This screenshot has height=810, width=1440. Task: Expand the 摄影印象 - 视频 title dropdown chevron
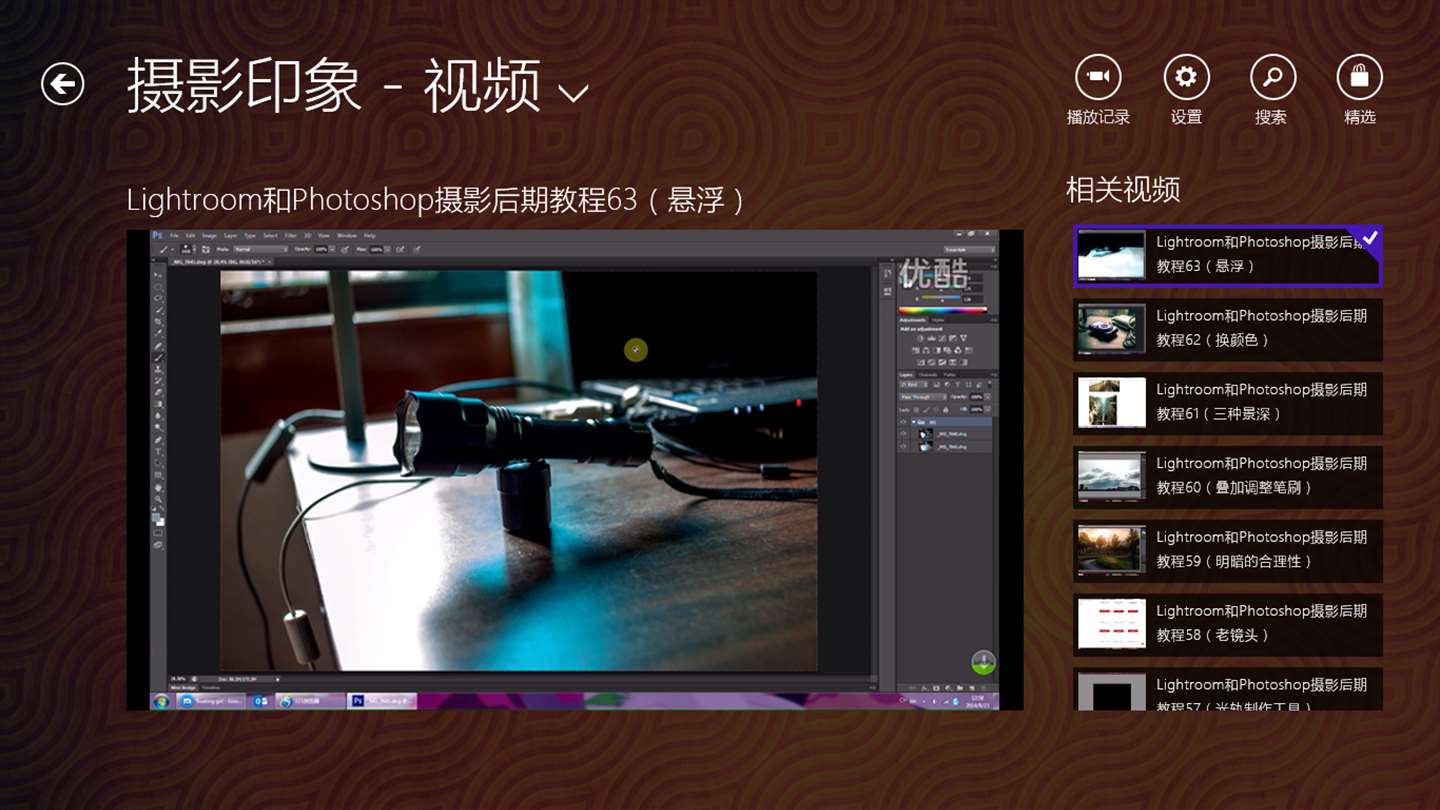click(x=573, y=94)
